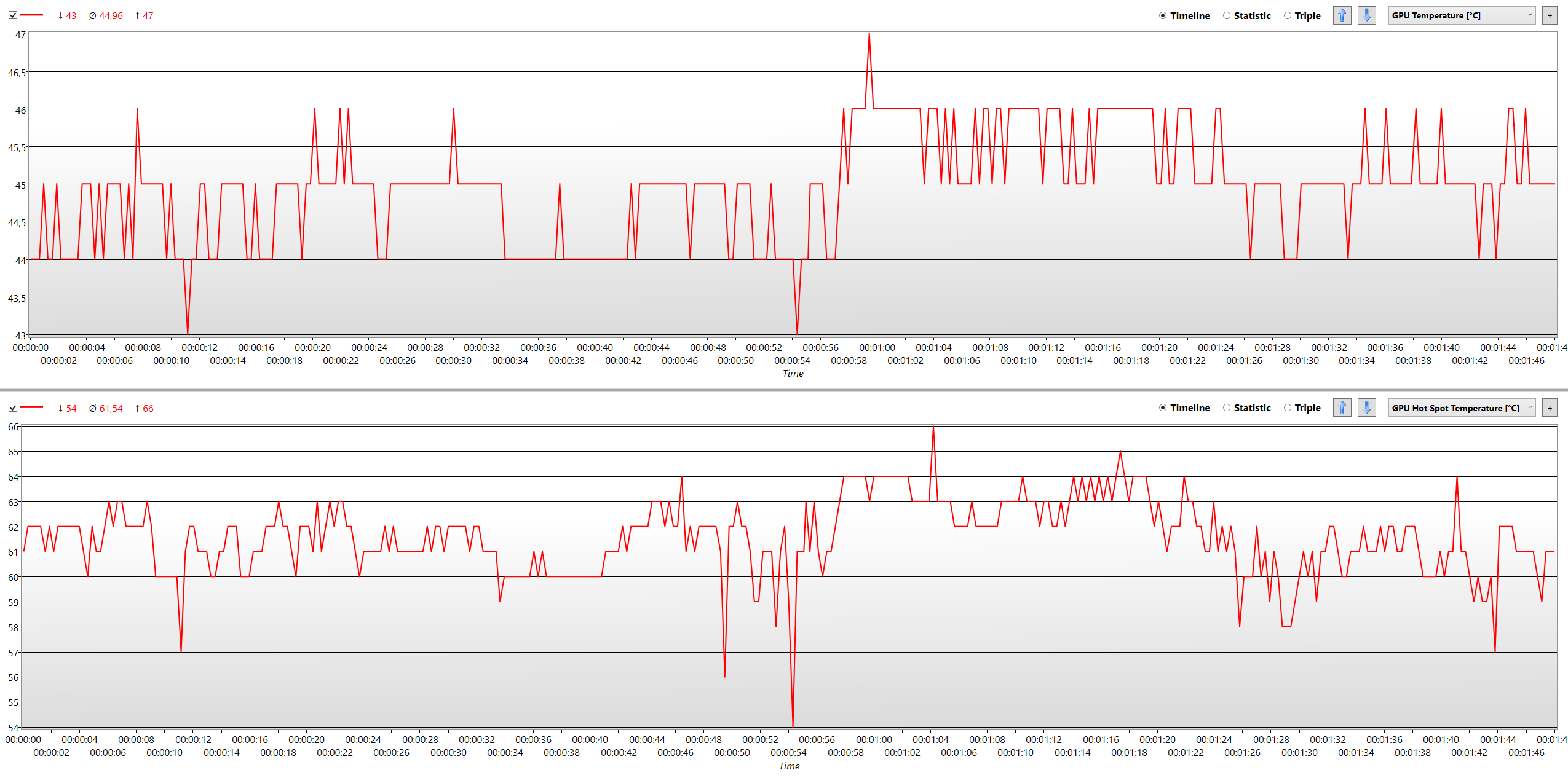Click the up arrow in the GPU Temperature graph
Image resolution: width=1568 pixels, height=778 pixels.
[1342, 15]
